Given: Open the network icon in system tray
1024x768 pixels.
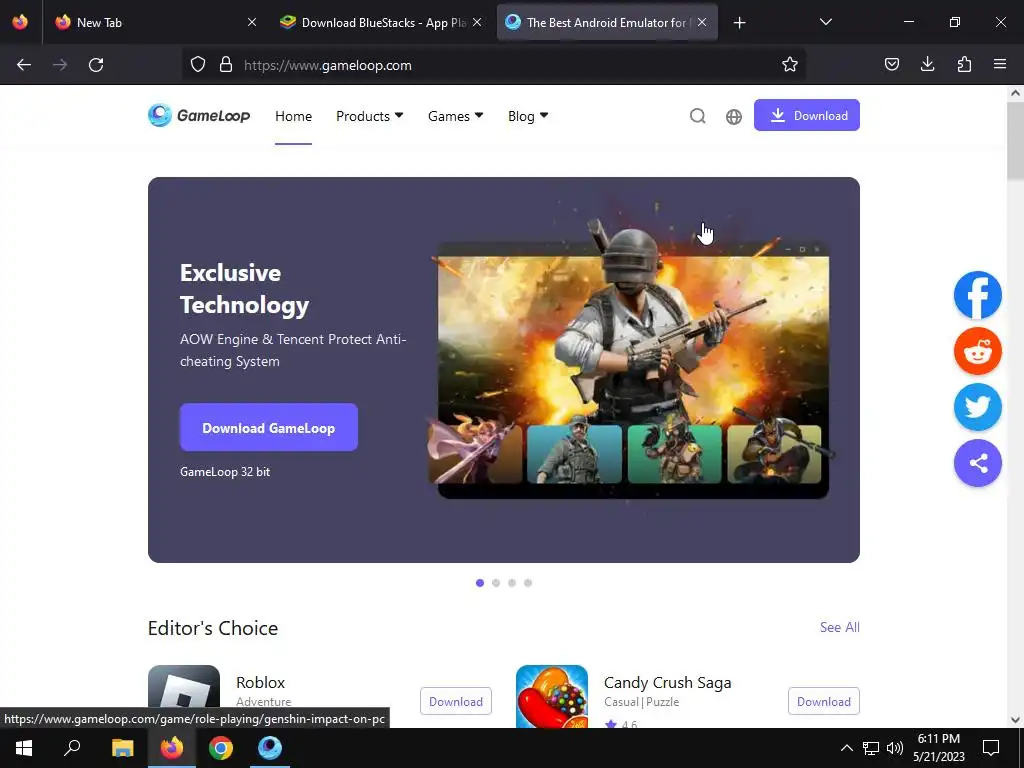Looking at the screenshot, I should coord(871,748).
